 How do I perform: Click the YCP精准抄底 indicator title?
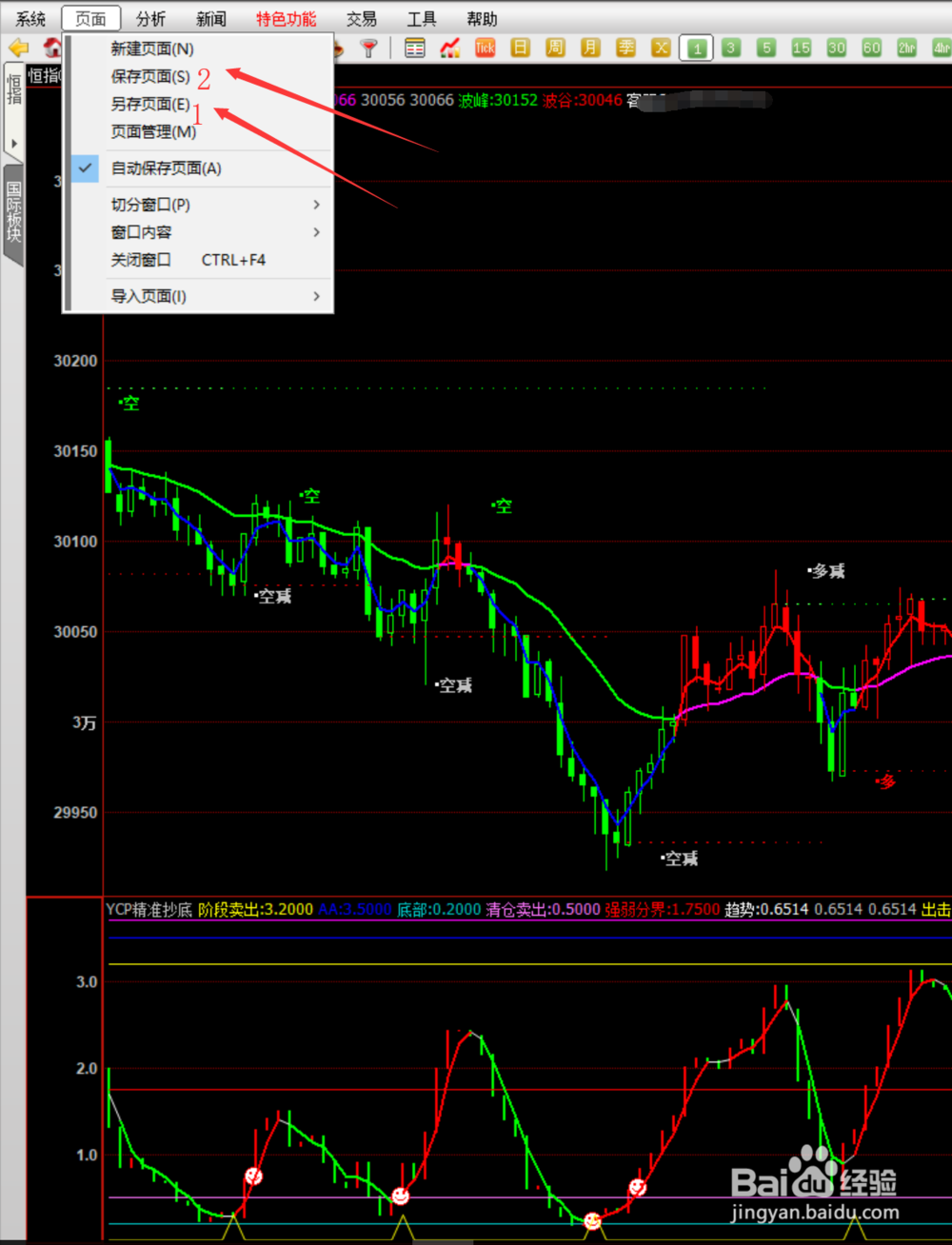pyautogui.click(x=149, y=909)
